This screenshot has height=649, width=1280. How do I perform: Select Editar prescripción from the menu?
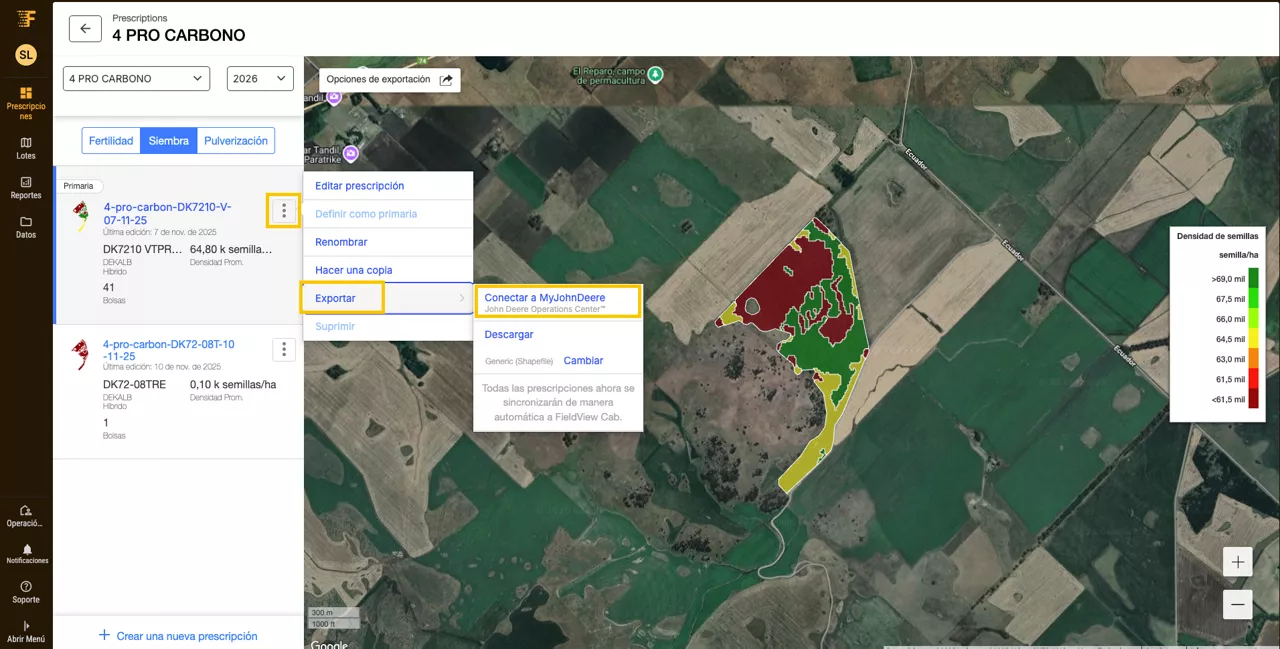pyautogui.click(x=360, y=186)
